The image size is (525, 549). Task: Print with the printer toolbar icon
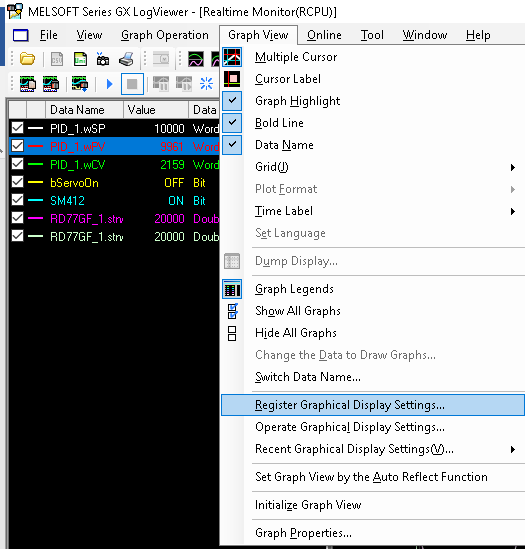pyautogui.click(x=126, y=59)
